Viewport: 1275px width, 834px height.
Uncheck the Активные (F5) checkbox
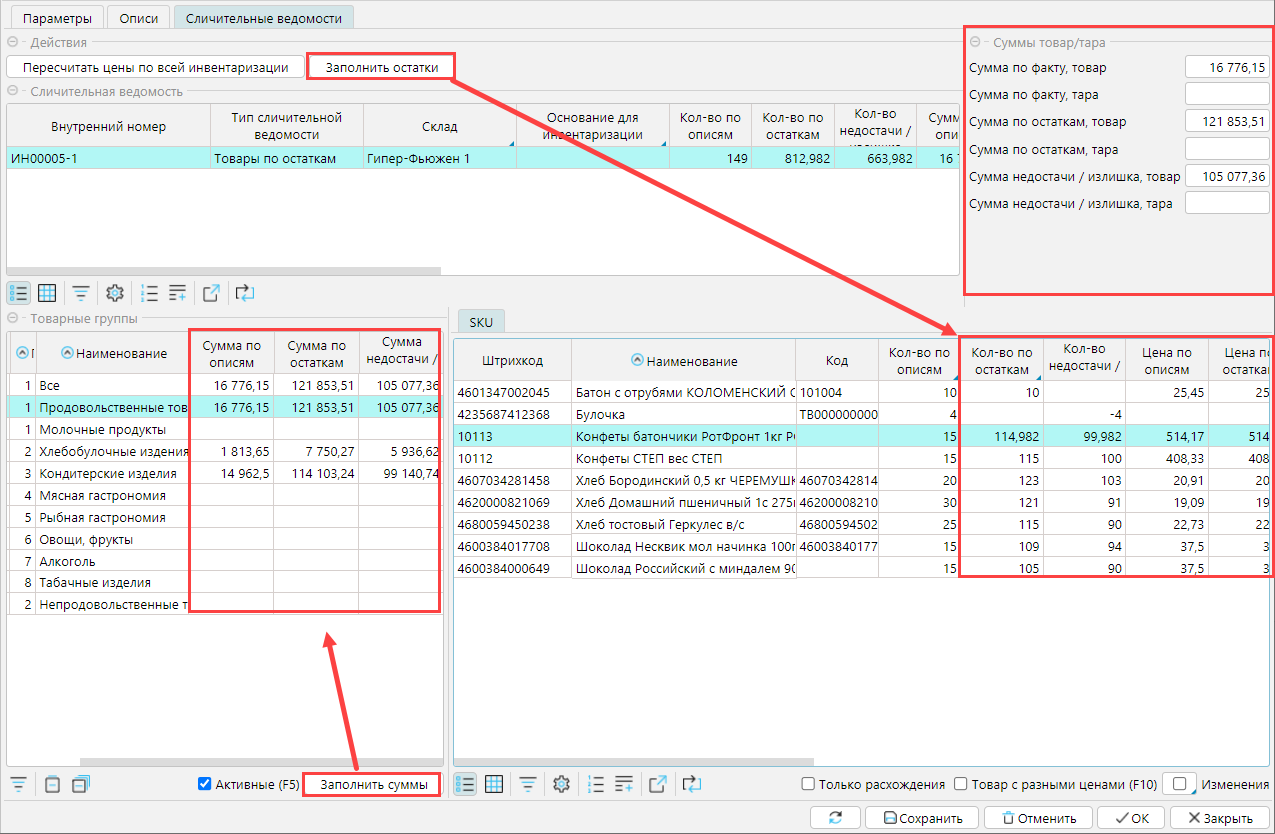coord(205,785)
